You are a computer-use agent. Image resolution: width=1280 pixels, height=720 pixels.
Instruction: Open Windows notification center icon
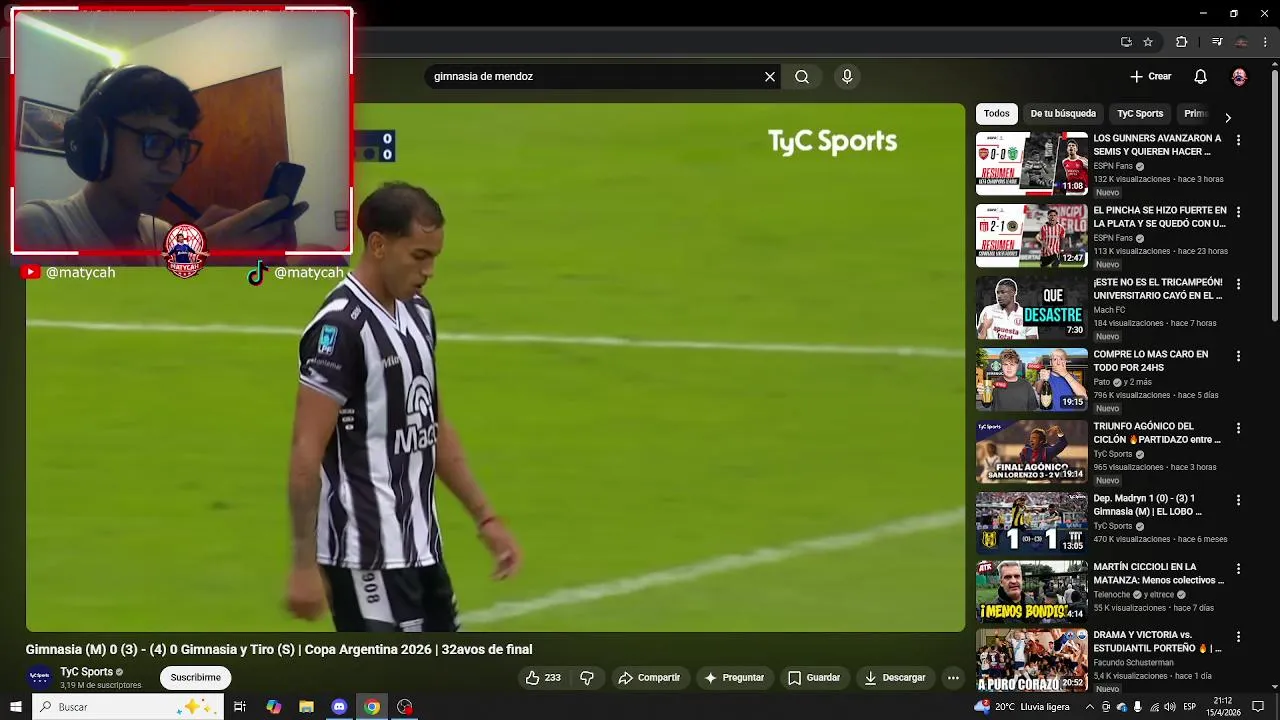[x=1258, y=707]
